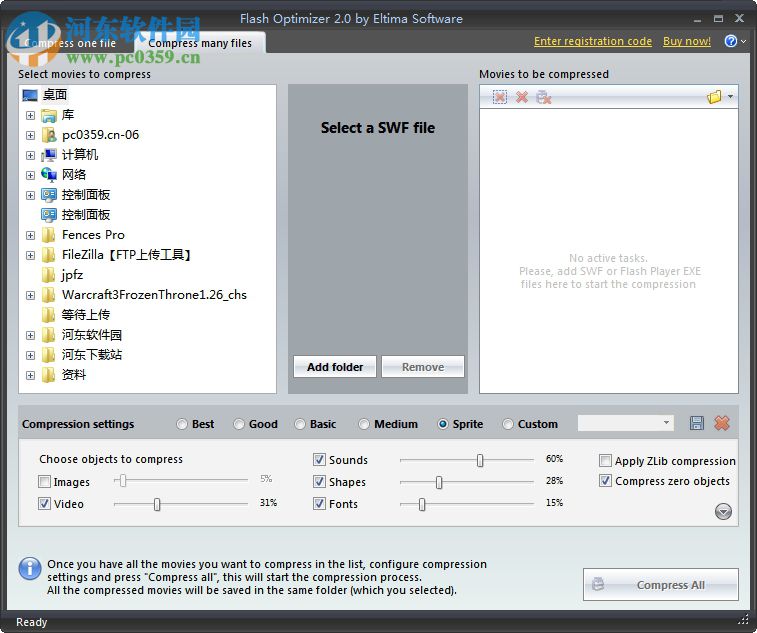The width and height of the screenshot is (757, 633).
Task: Select the Custom compression radio button
Action: 507,424
